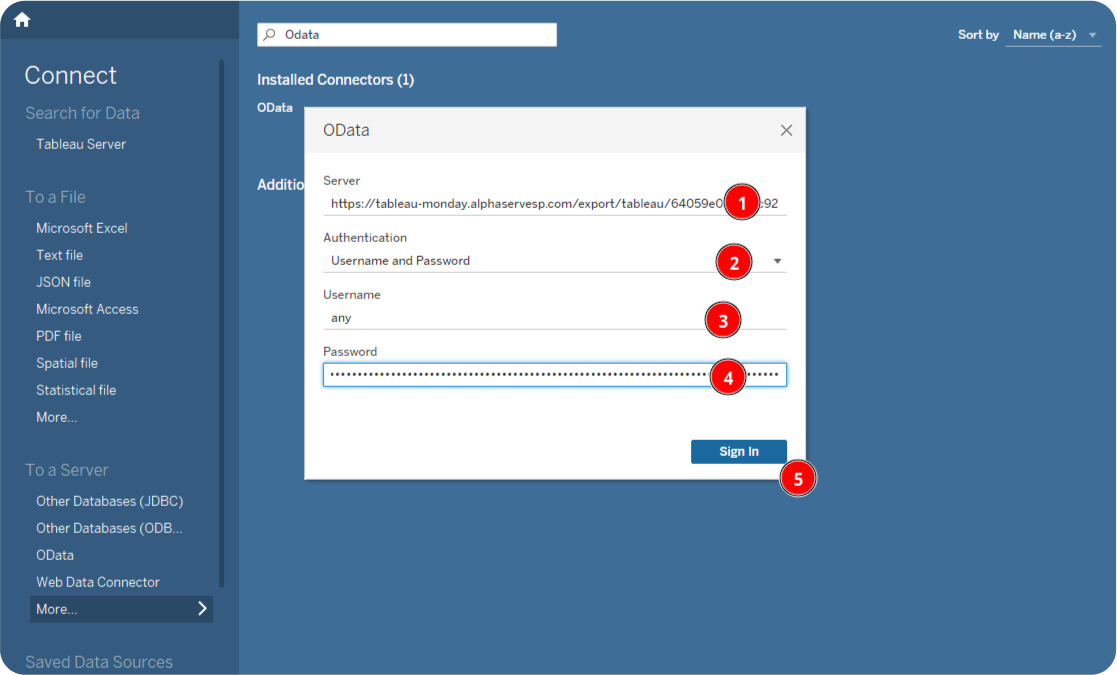
Task: Click the home icon in the top-left corner
Action: [x=21, y=18]
